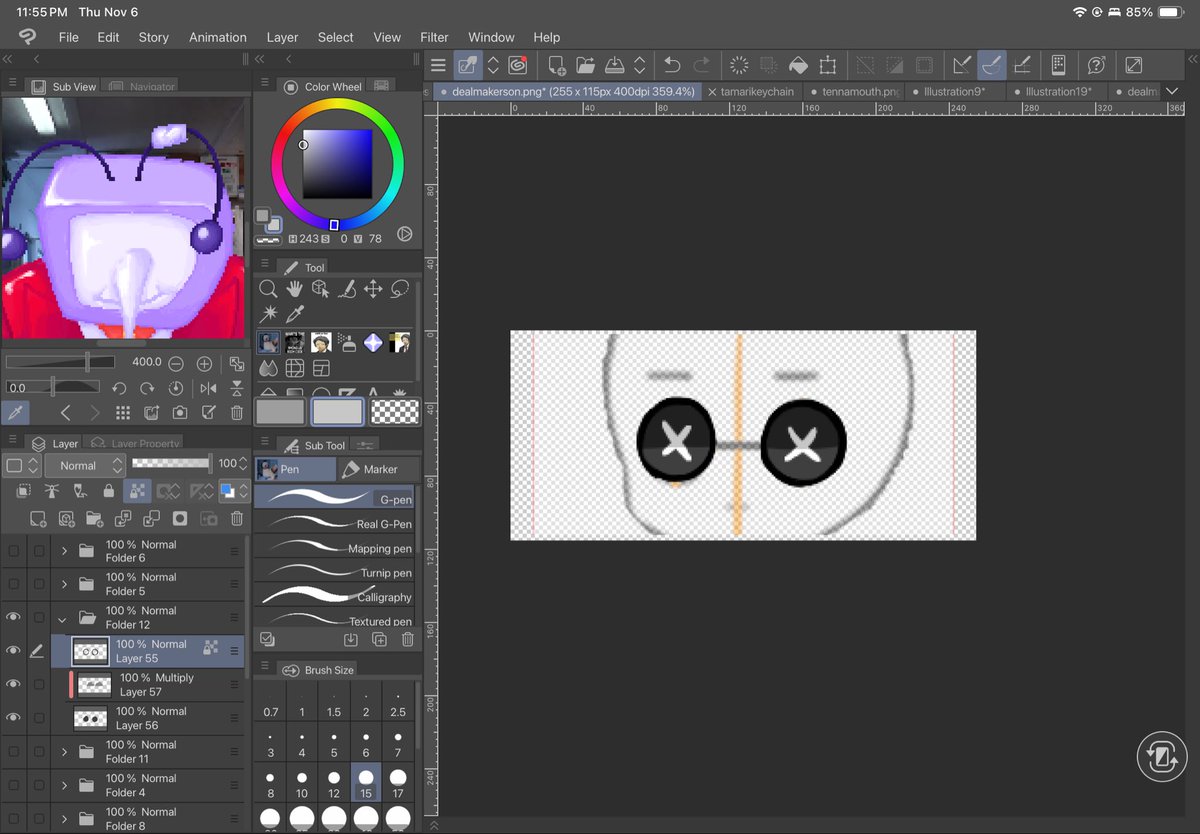Image resolution: width=1200 pixels, height=834 pixels.
Task: Create new layer folder icon
Action: tap(94, 518)
